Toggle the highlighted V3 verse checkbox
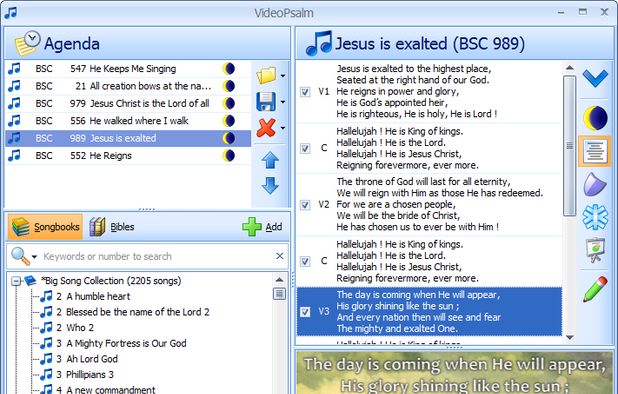The image size is (618, 394). click(x=305, y=312)
